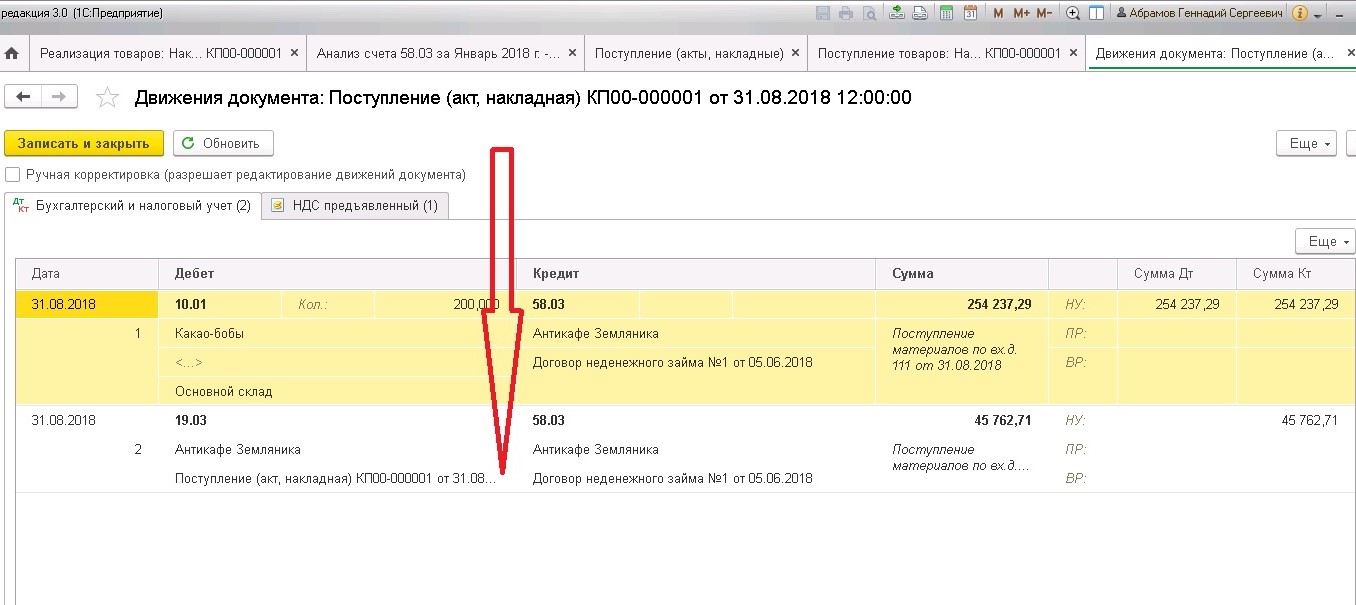This screenshot has height=605, width=1356.
Task: Click the Print icon in top toolbar
Action: pos(846,14)
